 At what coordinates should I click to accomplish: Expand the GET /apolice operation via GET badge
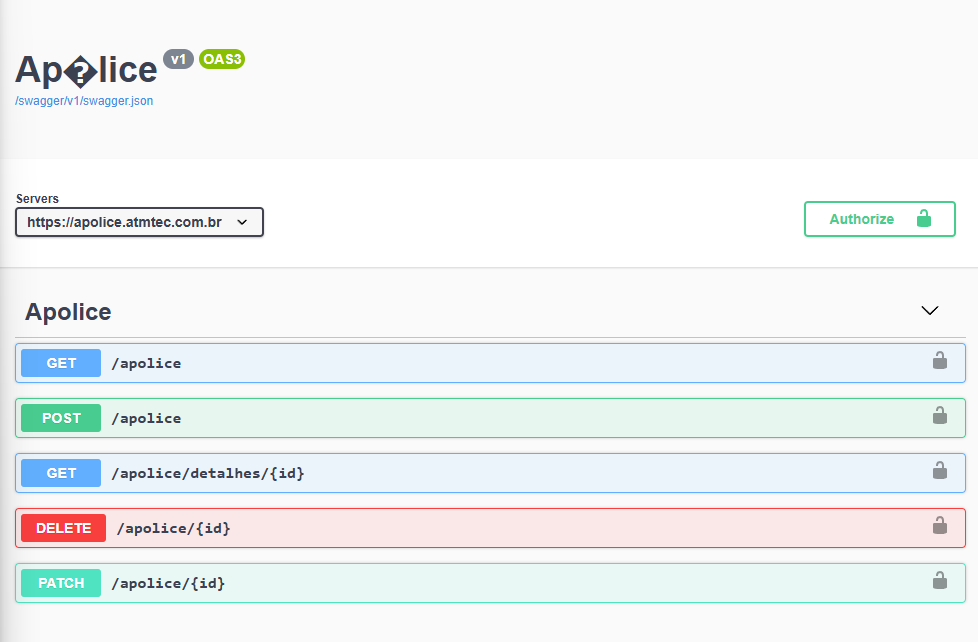point(61,363)
